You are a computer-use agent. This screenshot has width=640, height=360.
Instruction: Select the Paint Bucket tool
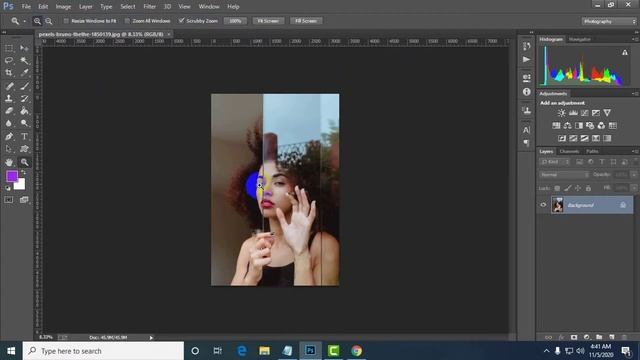click(24, 111)
